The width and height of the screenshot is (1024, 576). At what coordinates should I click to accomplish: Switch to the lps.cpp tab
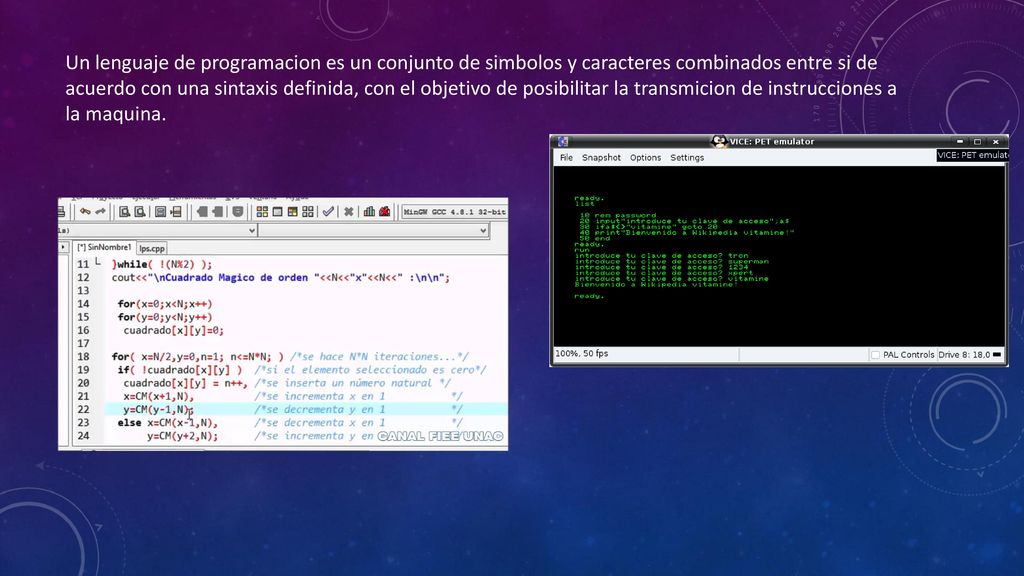pyautogui.click(x=152, y=248)
